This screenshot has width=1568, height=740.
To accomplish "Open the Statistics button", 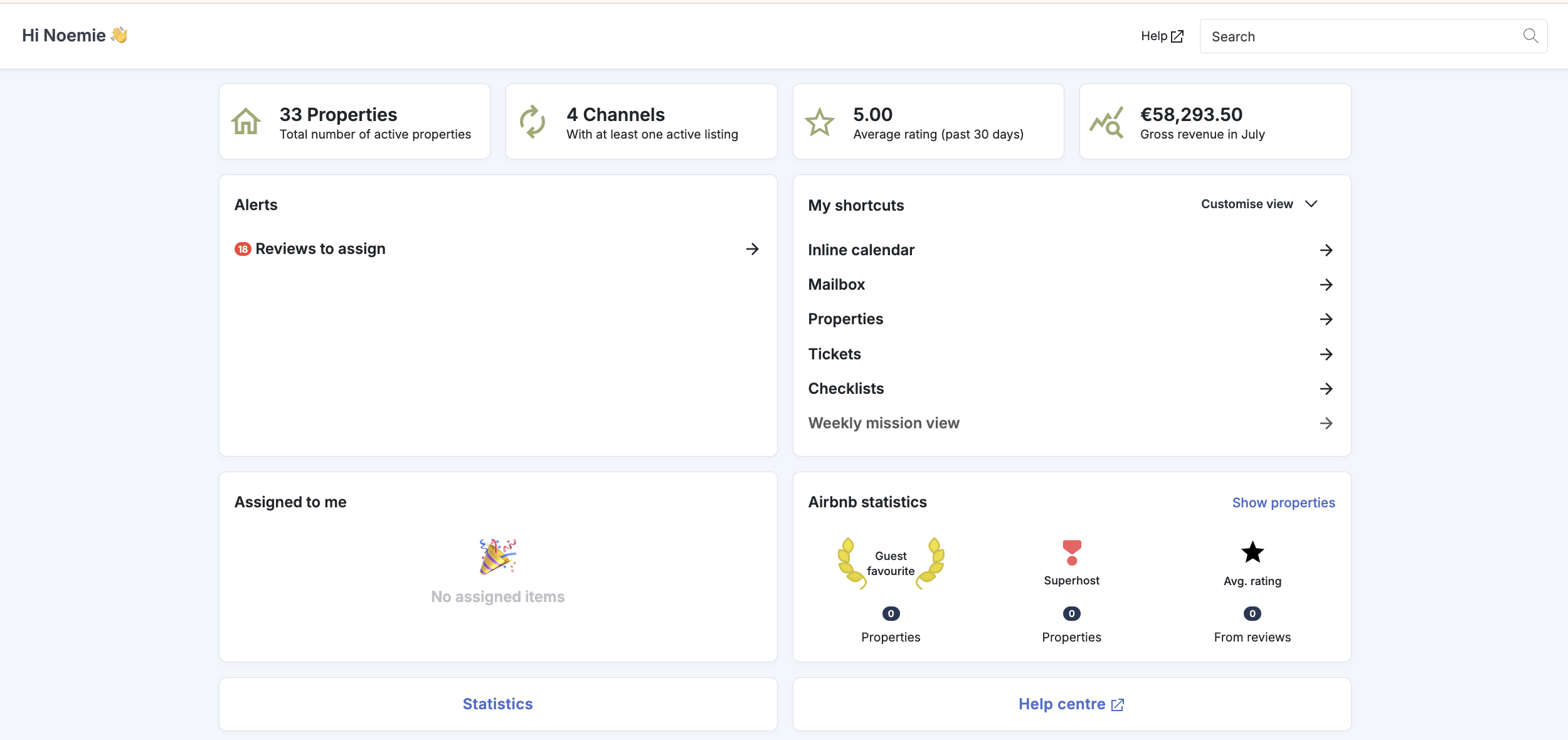I will [x=498, y=704].
